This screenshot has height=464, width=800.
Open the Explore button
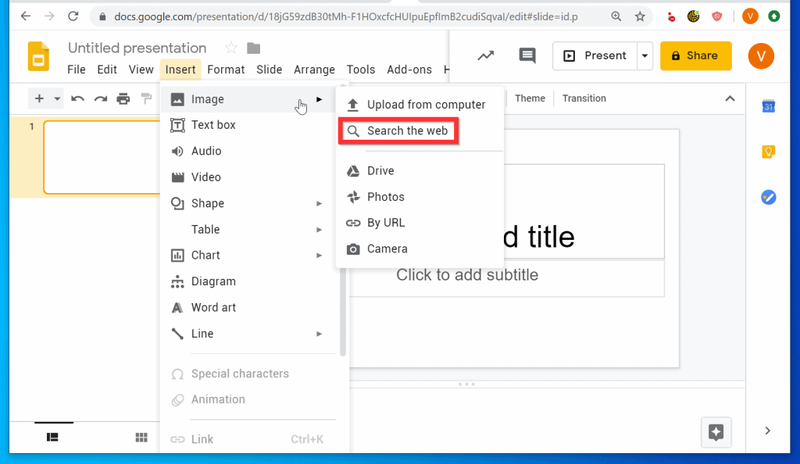click(x=716, y=432)
